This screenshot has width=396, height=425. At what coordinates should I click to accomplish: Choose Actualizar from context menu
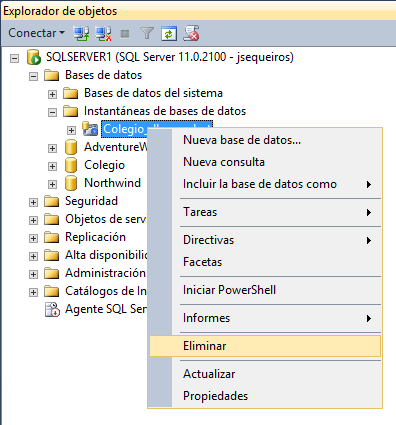point(265,374)
